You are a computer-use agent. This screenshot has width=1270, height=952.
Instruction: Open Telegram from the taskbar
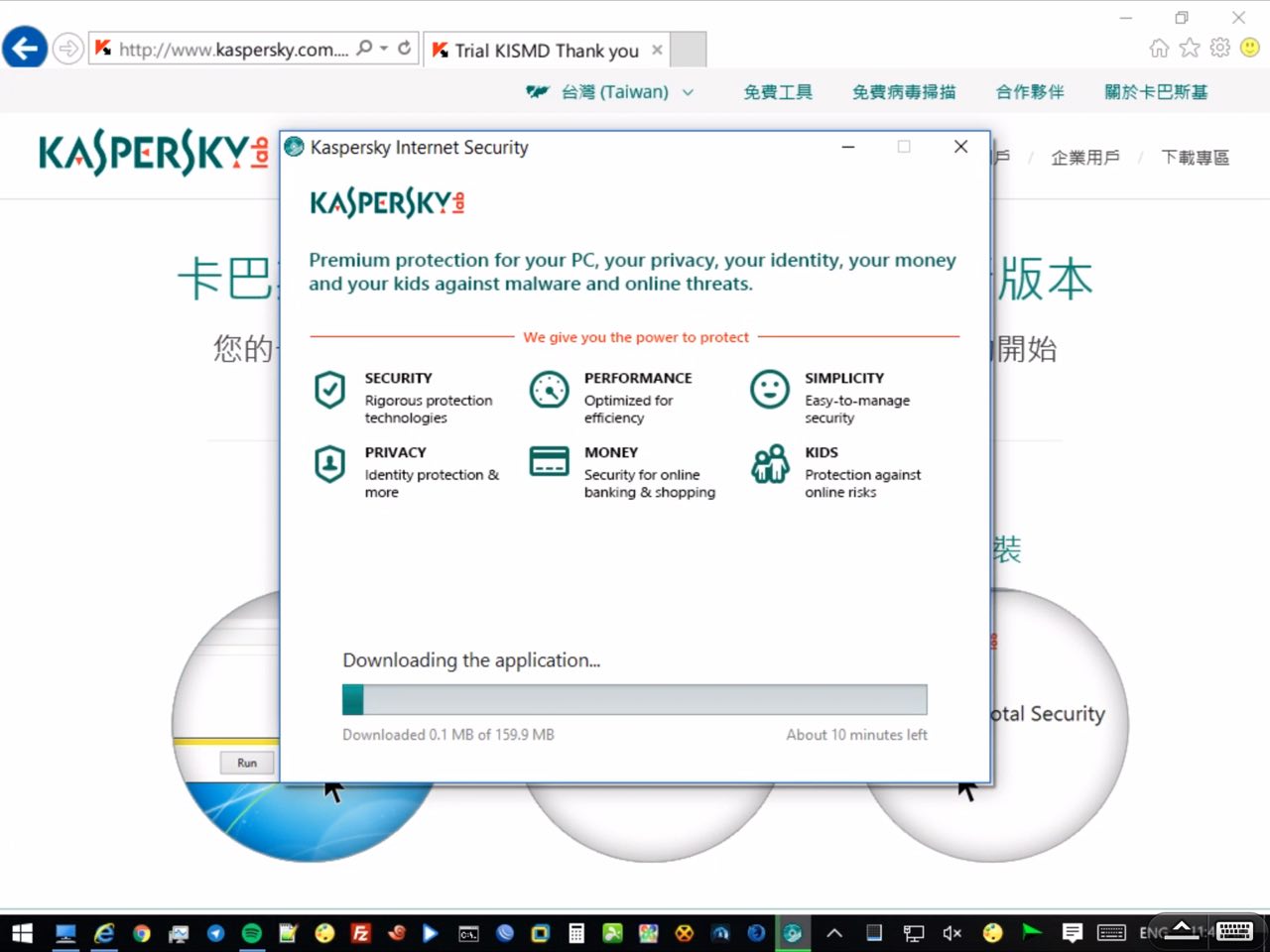tap(215, 933)
